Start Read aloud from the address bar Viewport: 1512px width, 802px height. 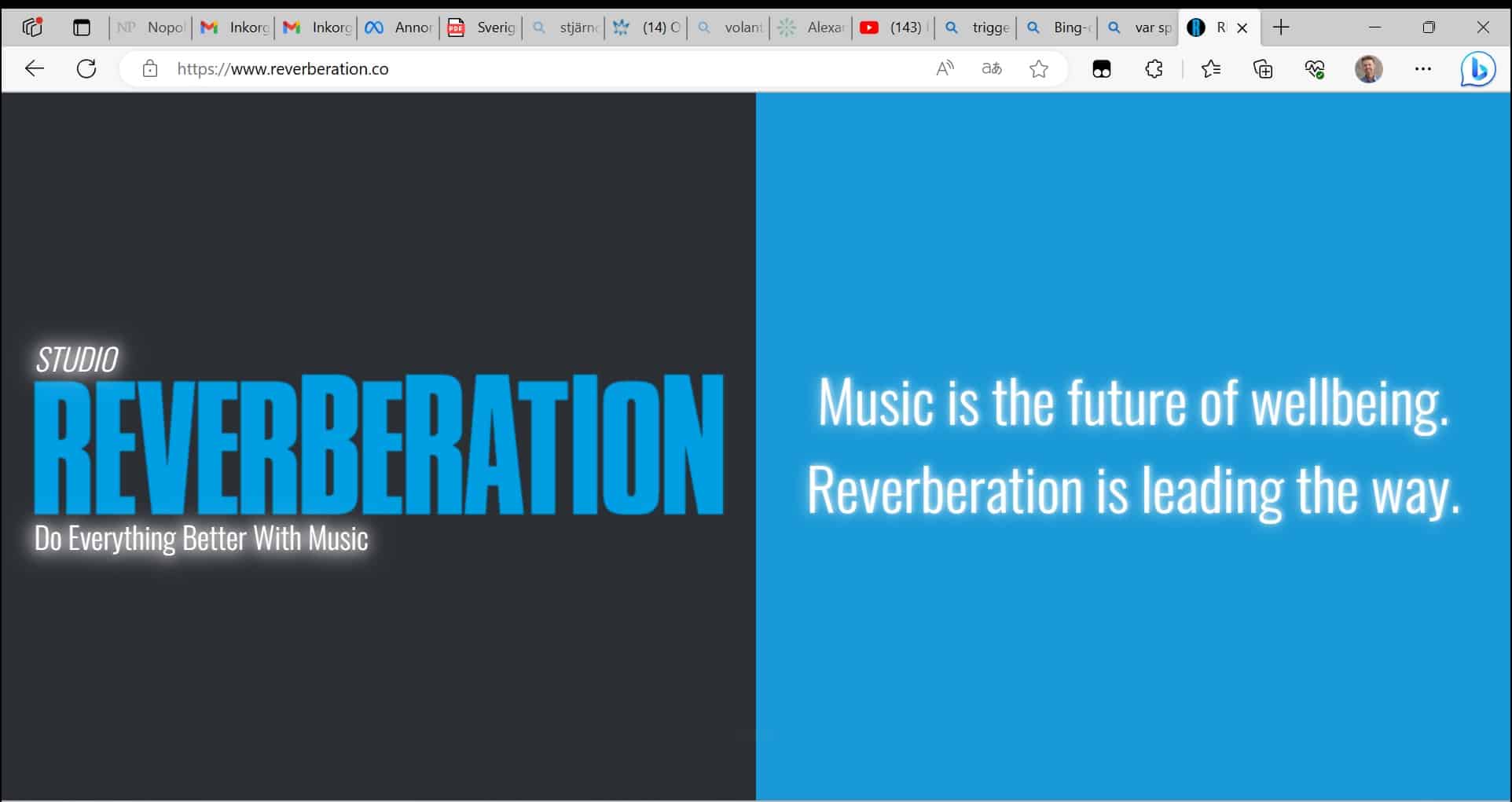(945, 68)
